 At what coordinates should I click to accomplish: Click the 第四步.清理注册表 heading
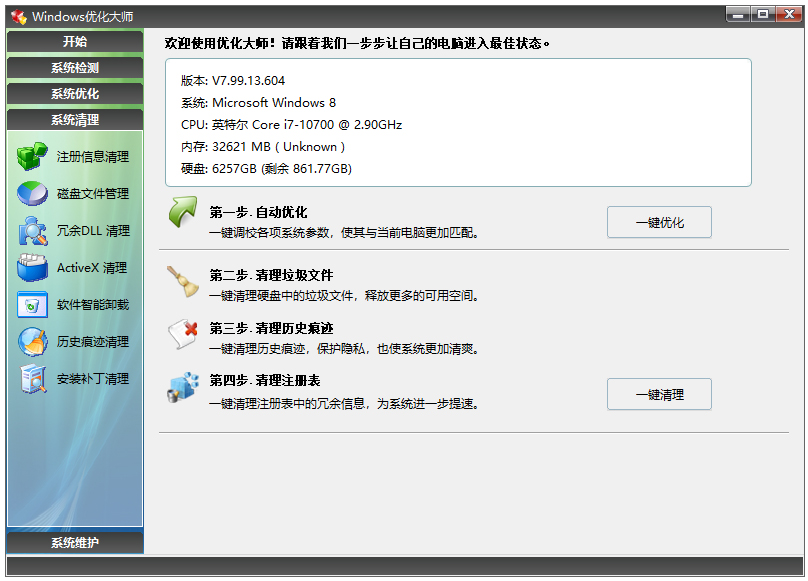[265, 381]
